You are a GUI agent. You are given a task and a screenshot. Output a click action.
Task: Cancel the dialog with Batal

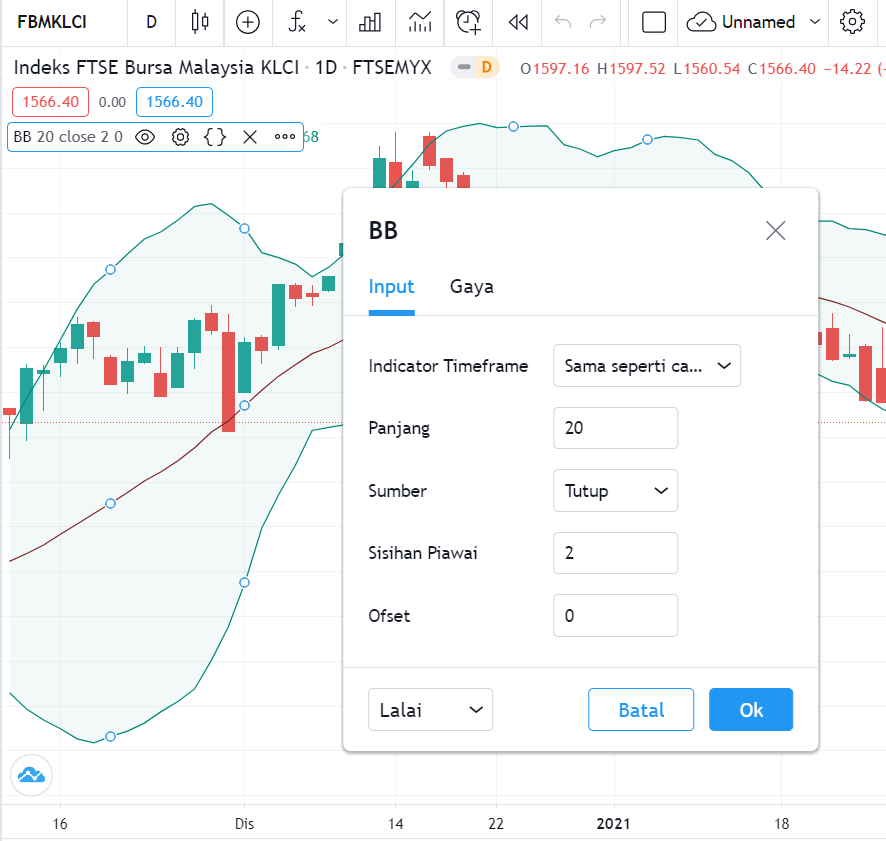click(x=641, y=709)
